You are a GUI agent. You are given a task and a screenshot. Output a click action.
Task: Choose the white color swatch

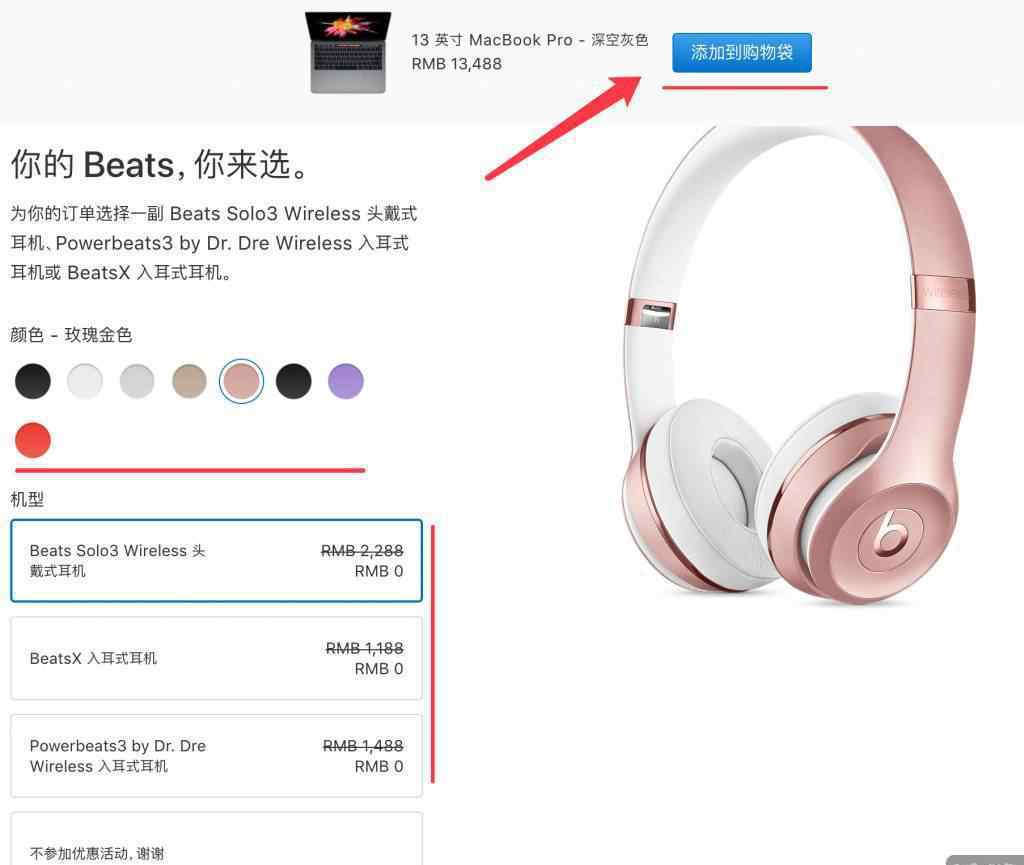(85, 381)
